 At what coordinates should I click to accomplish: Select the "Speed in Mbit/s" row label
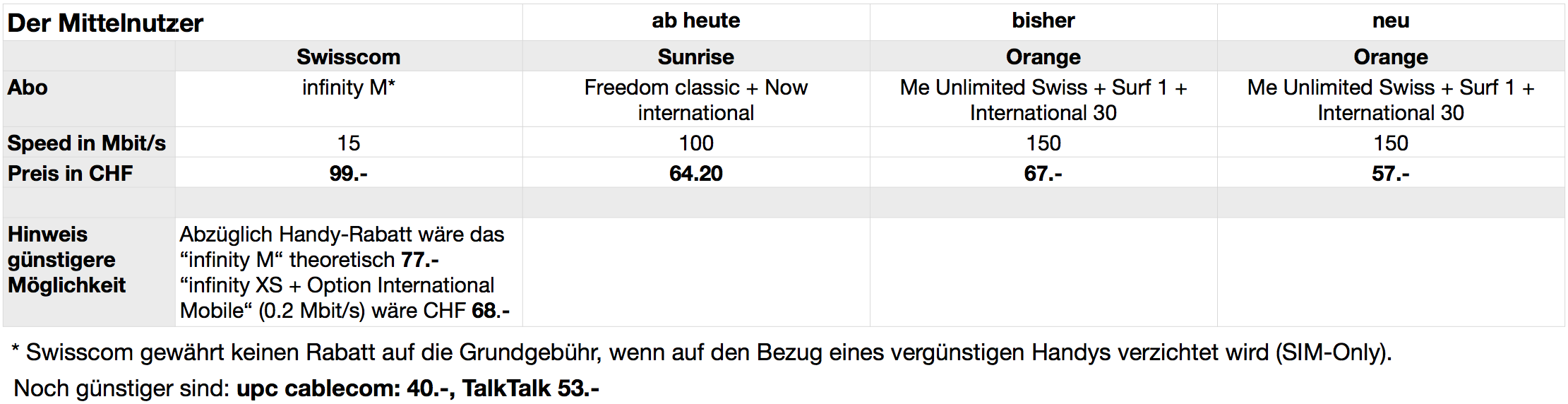click(x=86, y=143)
